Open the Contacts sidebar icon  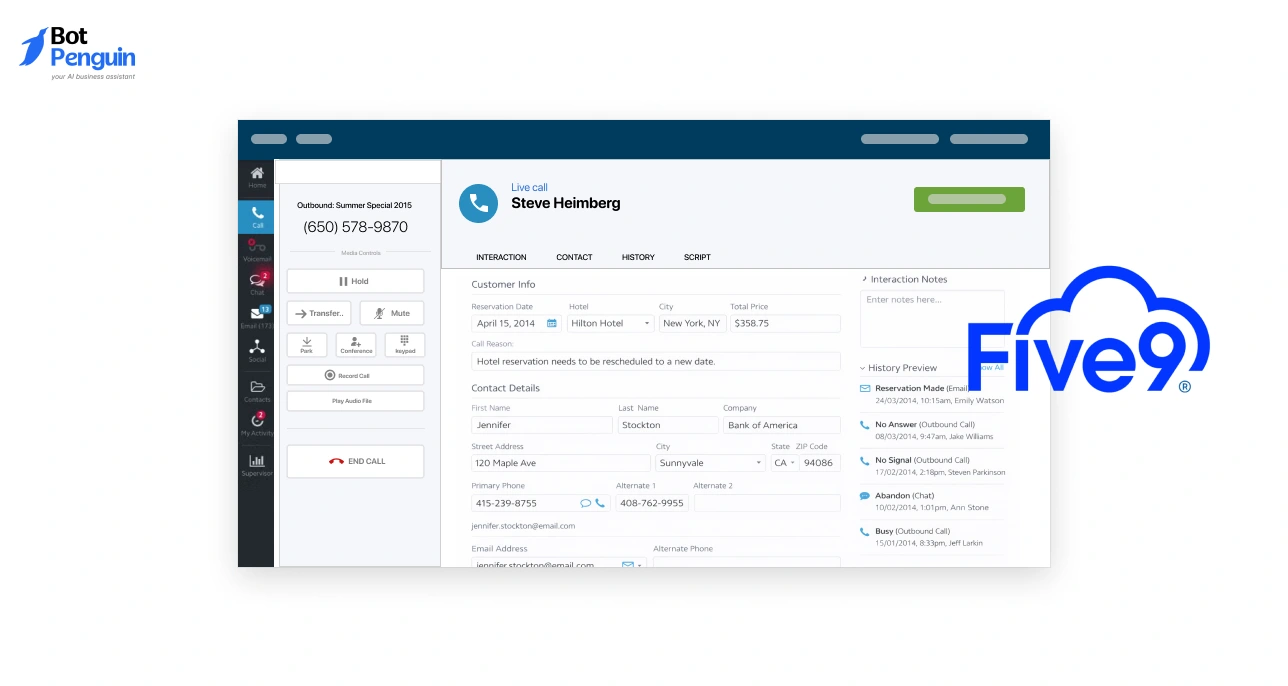point(257,388)
